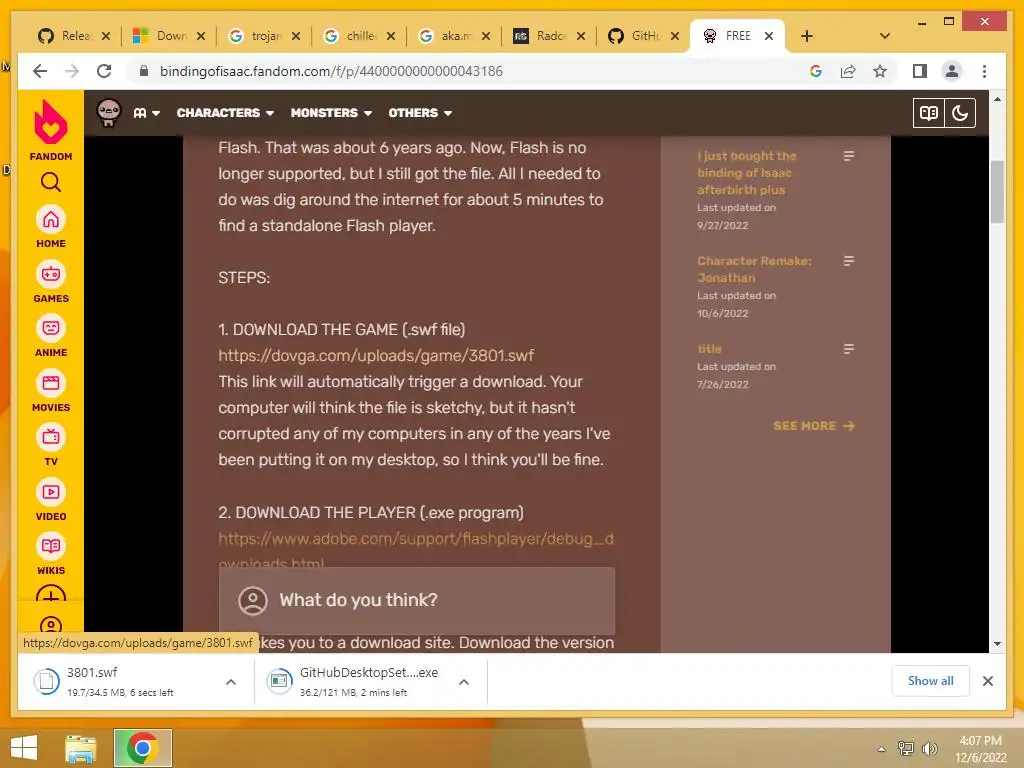Screen dimensions: 1024x768
Task: Open GitHubDesktopSetup download options chevron
Action: (464, 682)
